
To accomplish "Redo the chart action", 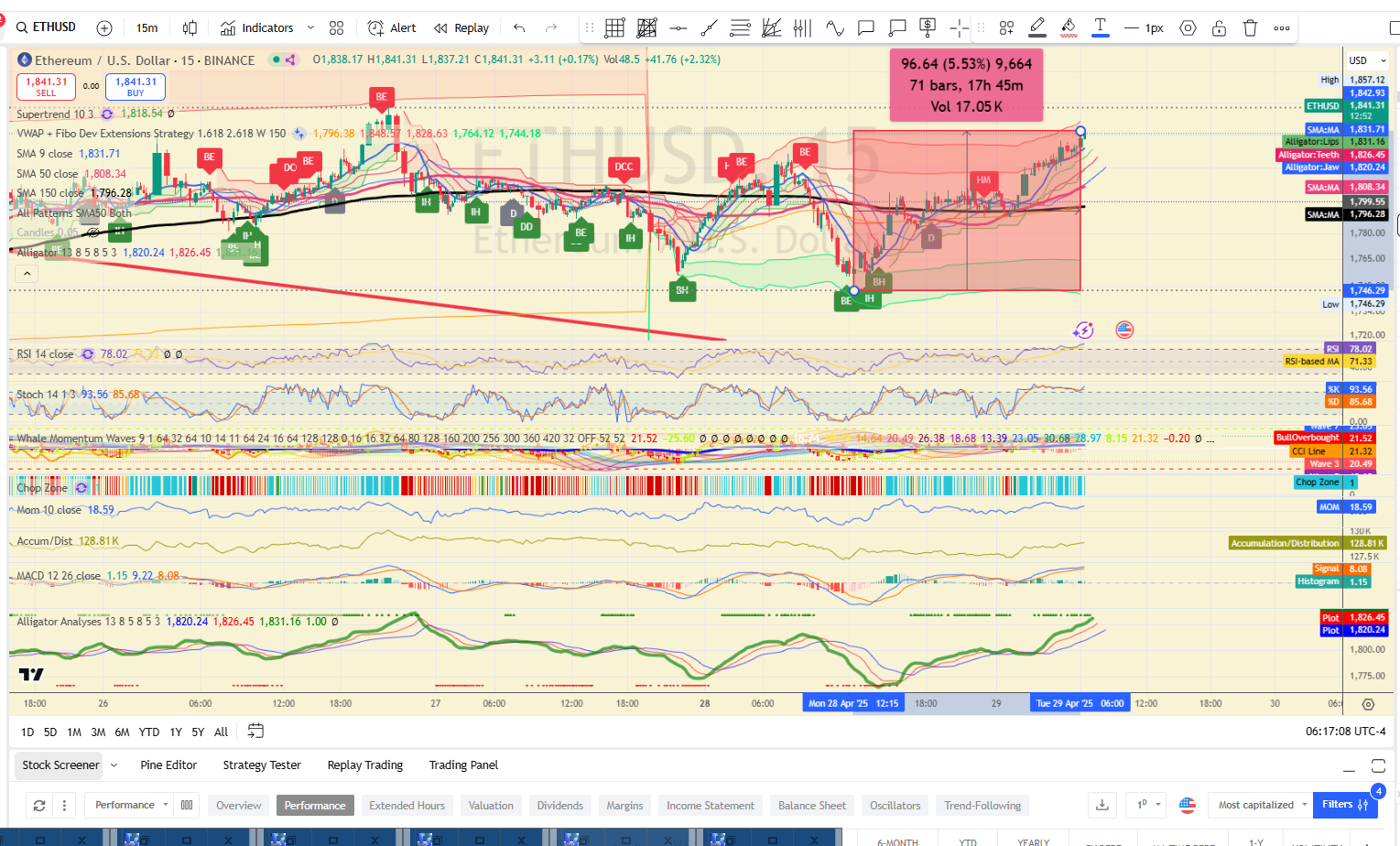I will [550, 28].
